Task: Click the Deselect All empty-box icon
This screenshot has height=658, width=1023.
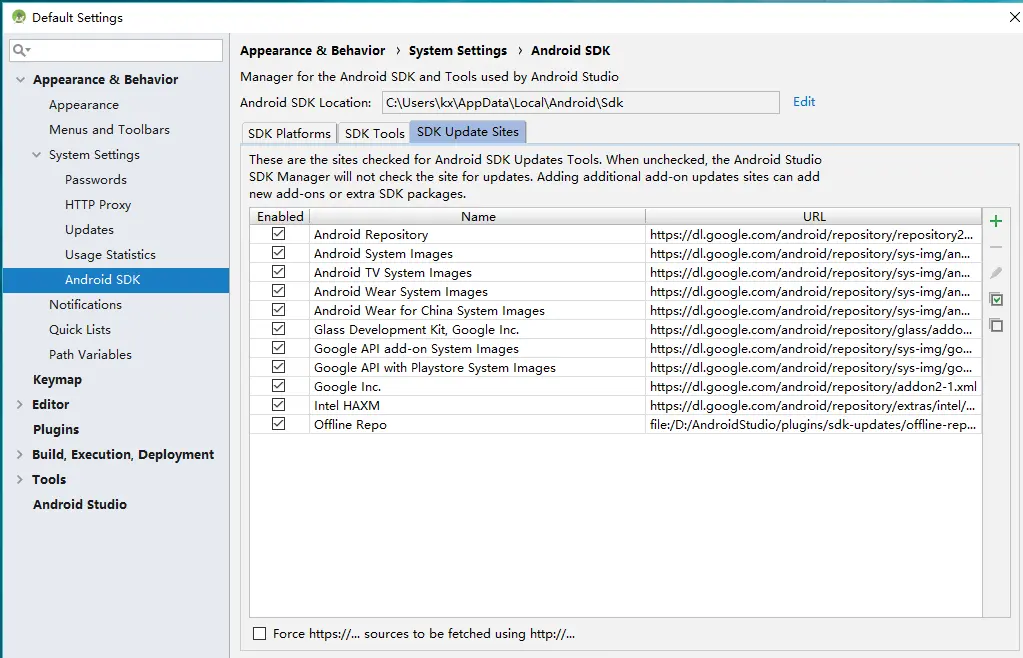Action: click(995, 325)
